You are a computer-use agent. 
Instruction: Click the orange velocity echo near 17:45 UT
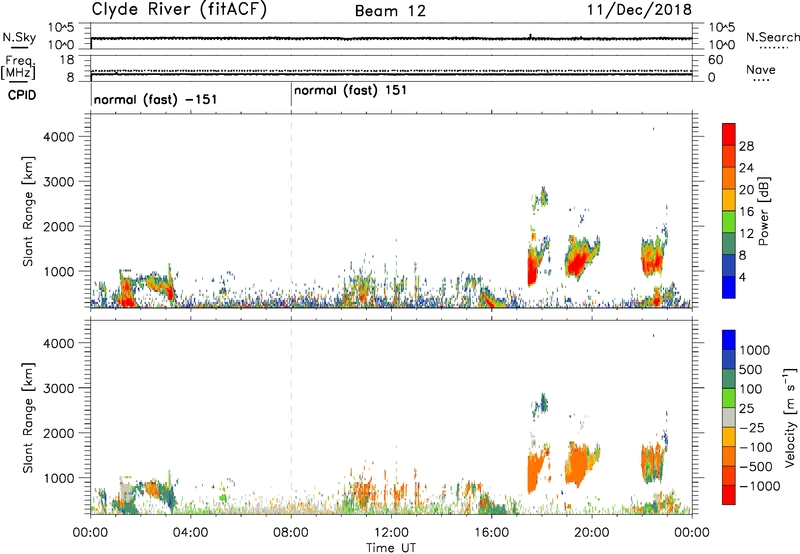tap(535, 470)
